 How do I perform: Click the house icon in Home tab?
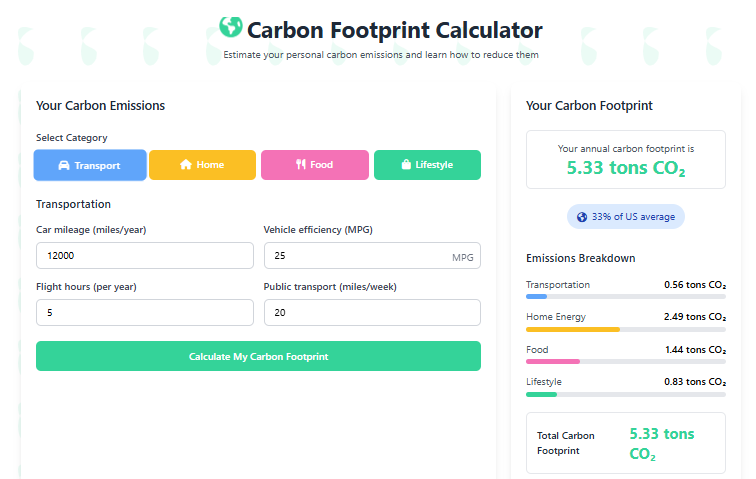click(185, 165)
